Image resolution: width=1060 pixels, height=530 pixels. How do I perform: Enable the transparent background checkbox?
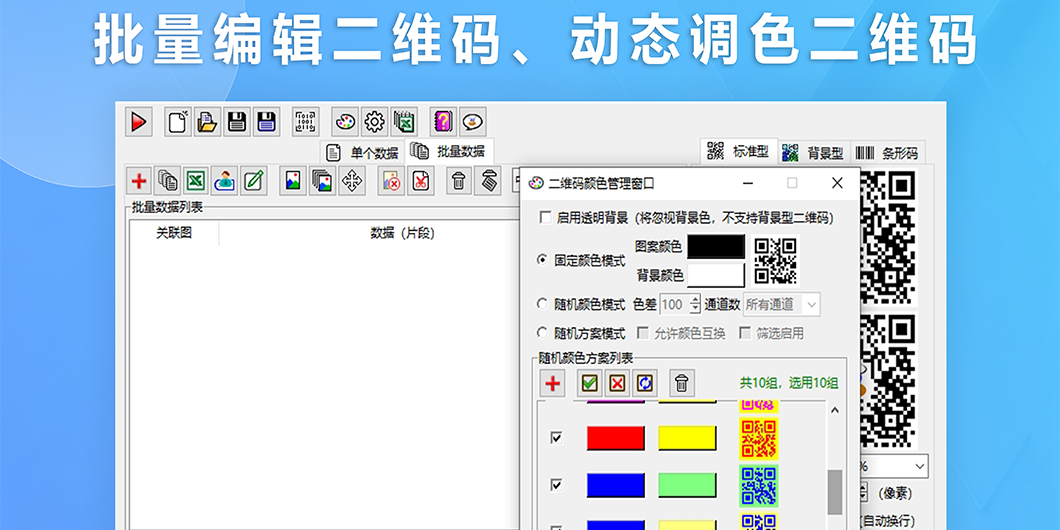point(545,218)
